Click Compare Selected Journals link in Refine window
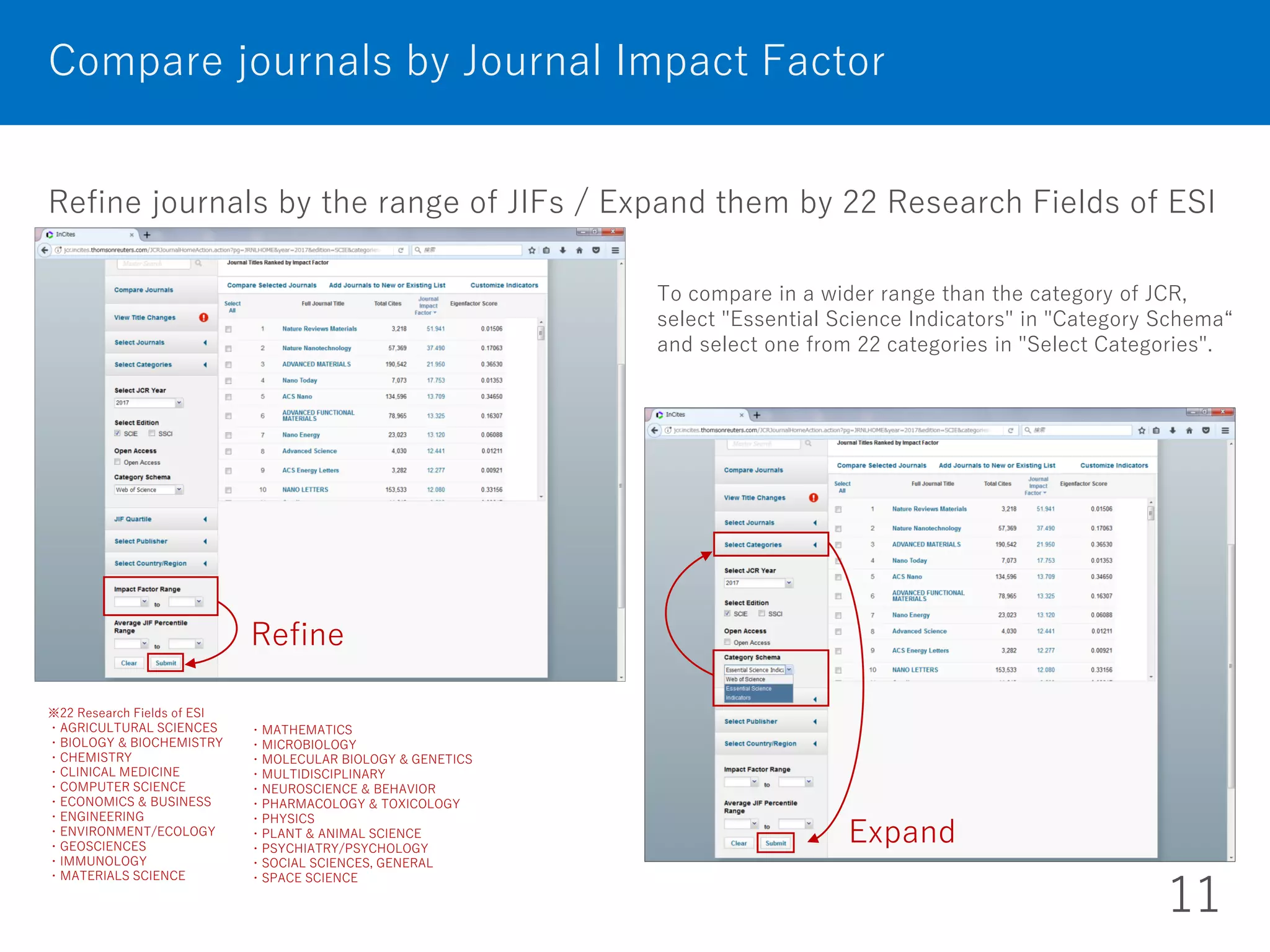Image resolution: width=1270 pixels, height=952 pixels. click(x=272, y=285)
